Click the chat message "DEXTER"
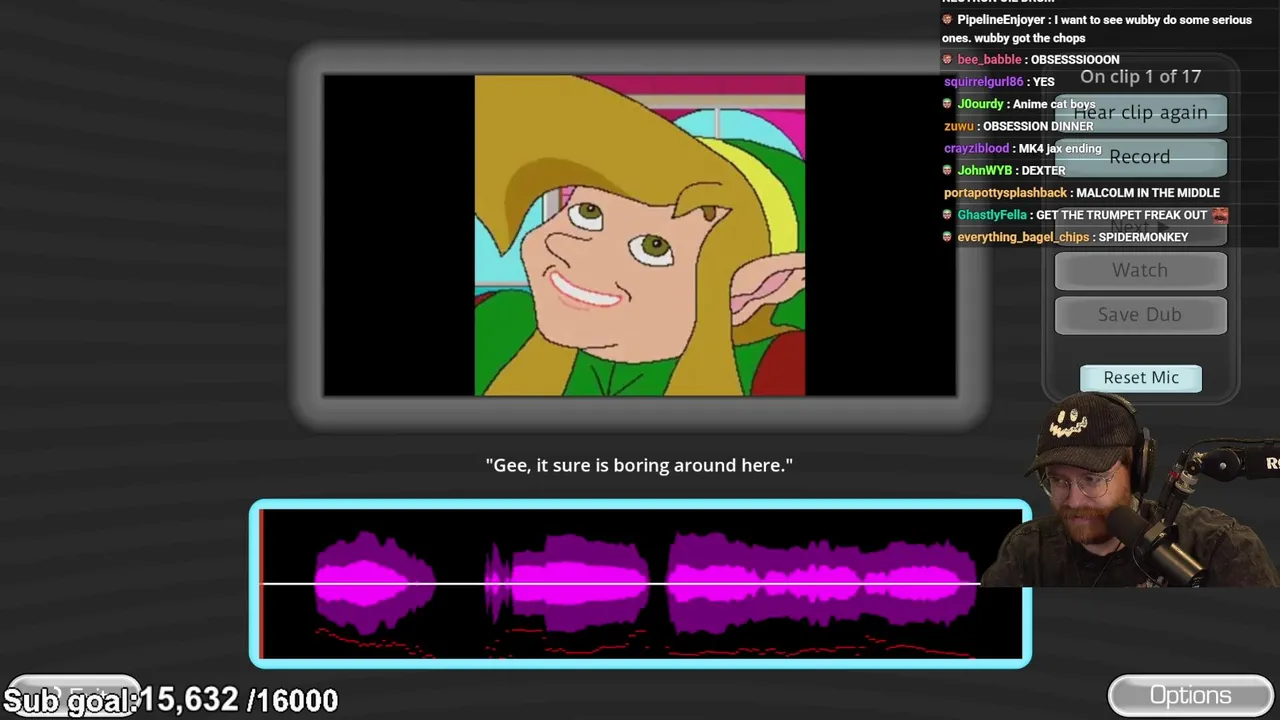Viewport: 1280px width, 720px height. pos(1043,170)
